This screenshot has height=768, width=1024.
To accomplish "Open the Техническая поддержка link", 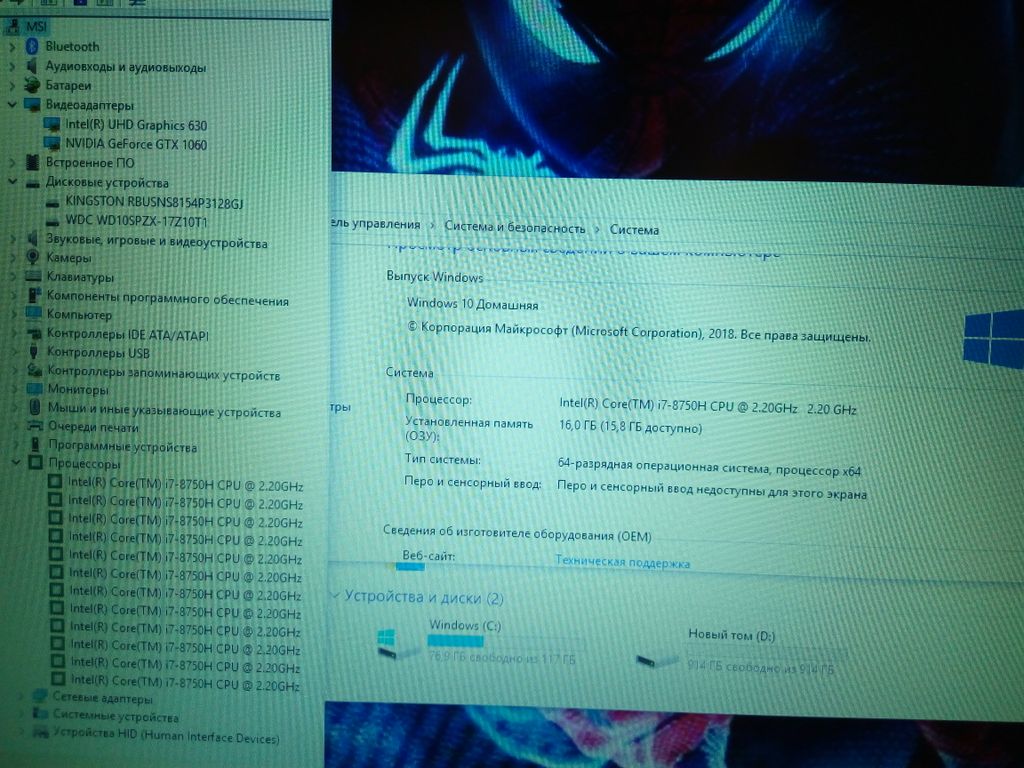I will coord(622,562).
